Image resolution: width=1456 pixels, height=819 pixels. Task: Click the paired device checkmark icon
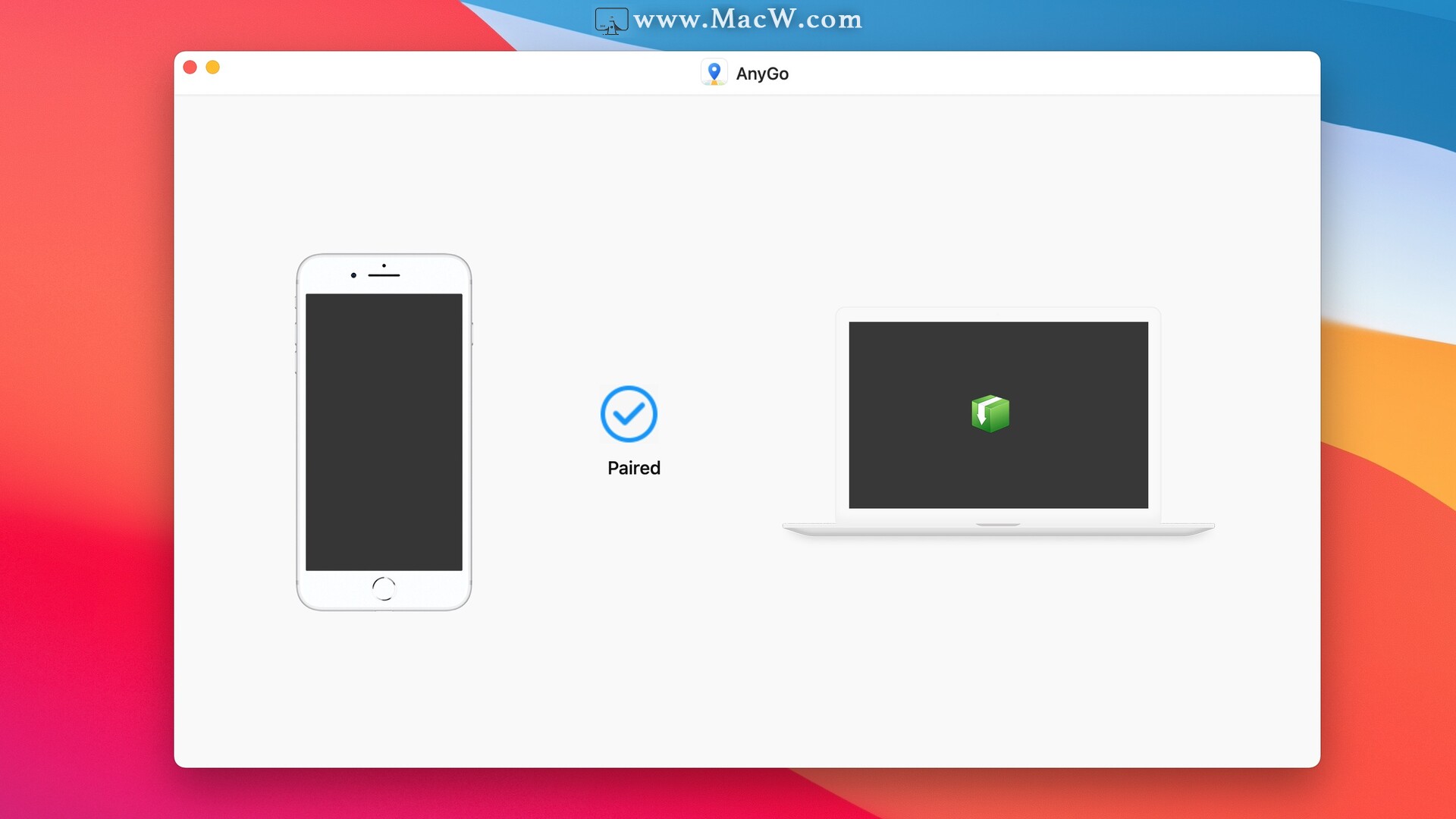(x=628, y=413)
